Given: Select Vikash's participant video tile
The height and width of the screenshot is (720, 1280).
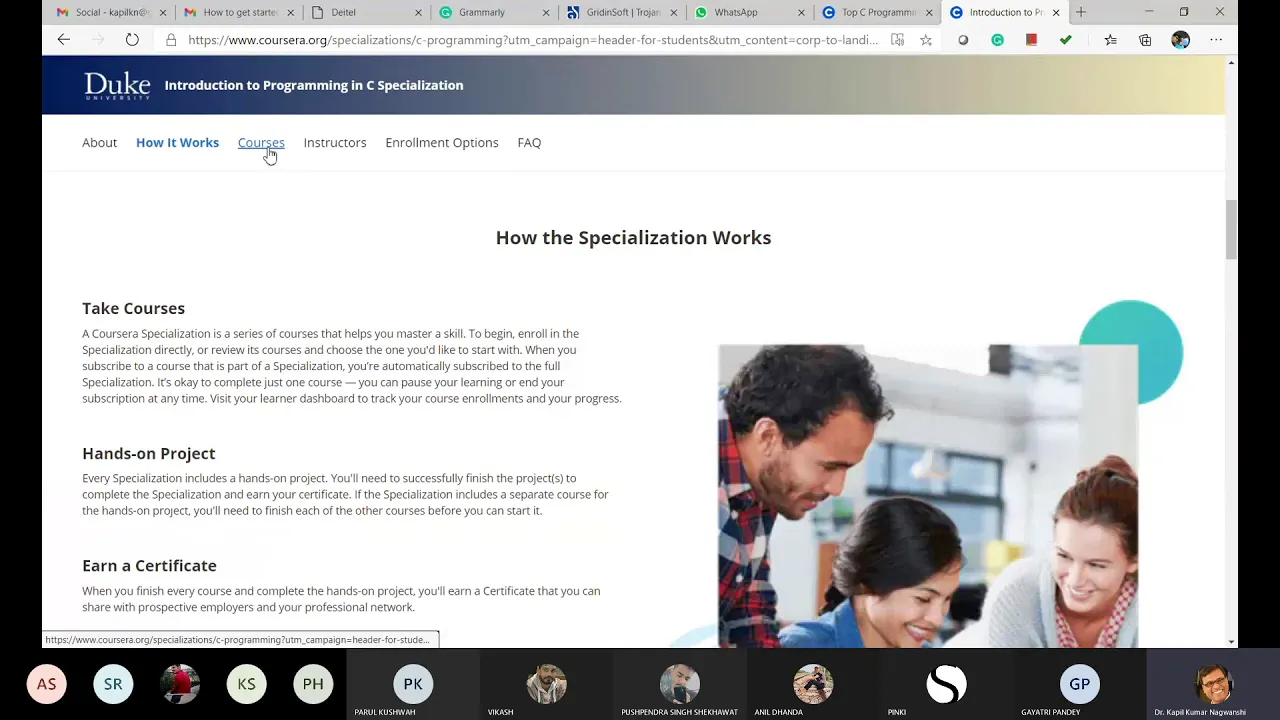Looking at the screenshot, I should pos(546,684).
